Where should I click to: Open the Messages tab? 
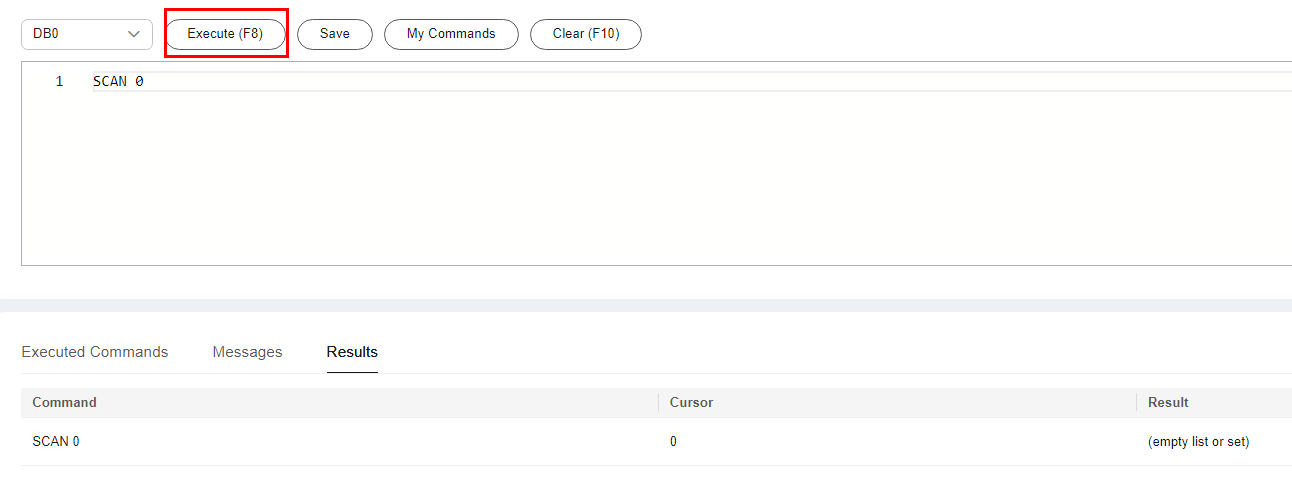click(247, 352)
